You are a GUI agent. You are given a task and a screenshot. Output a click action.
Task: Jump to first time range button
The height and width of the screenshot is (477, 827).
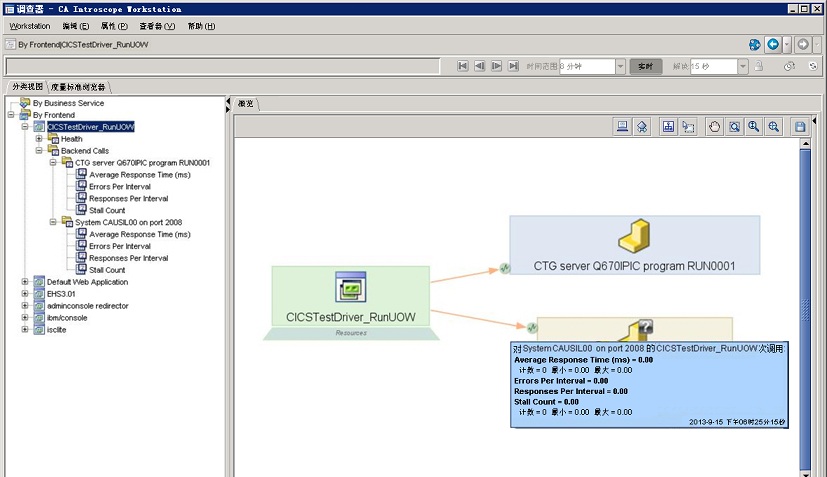[x=463, y=66]
